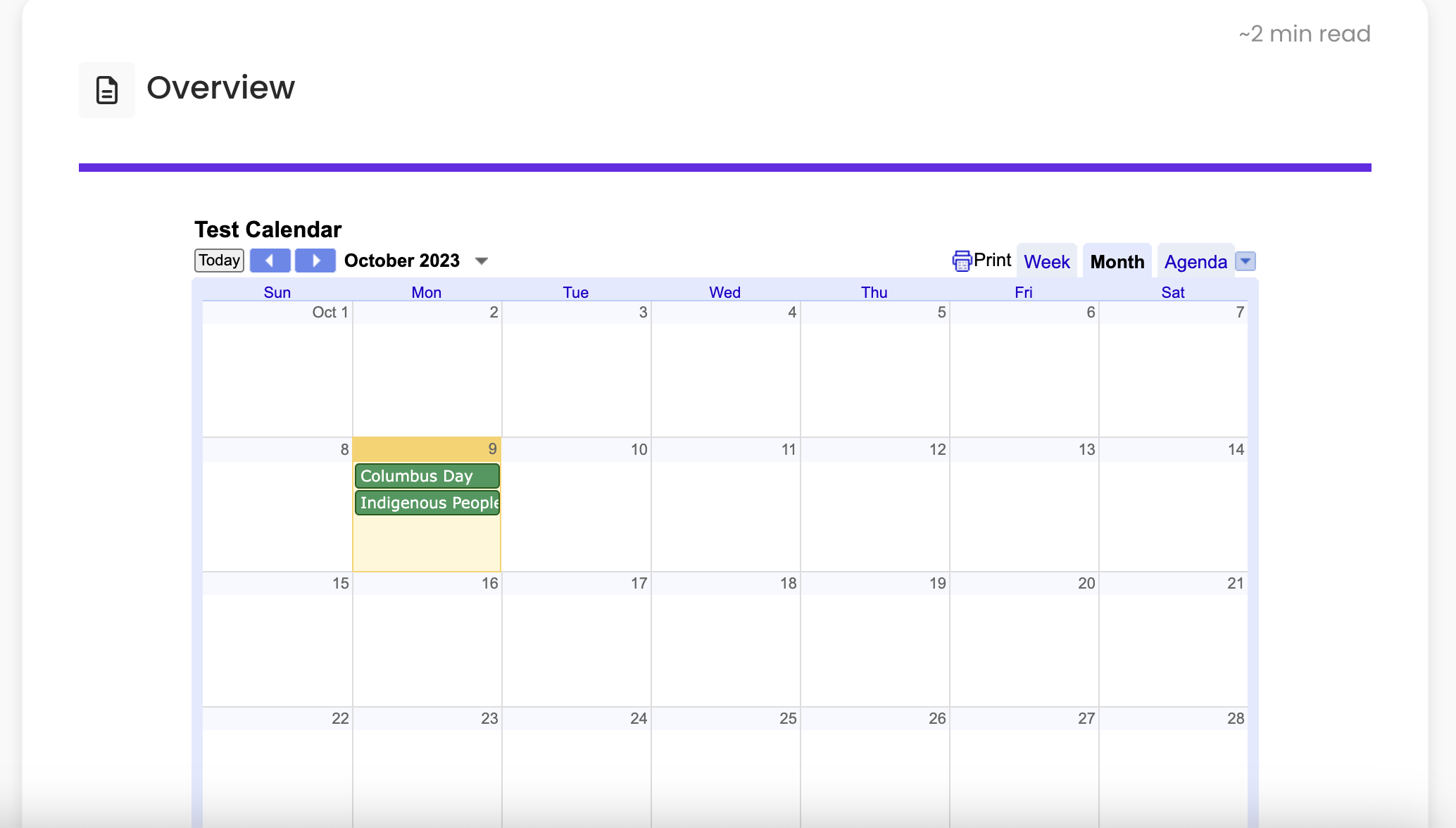Click the October 2023 label
1456x828 pixels.
402,261
